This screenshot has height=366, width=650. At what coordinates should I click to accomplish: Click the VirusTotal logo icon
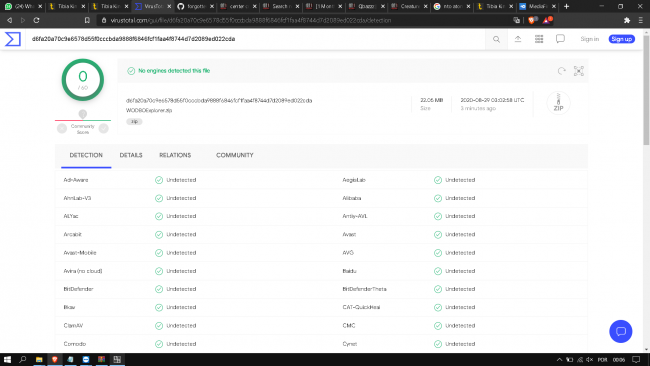click(12, 39)
